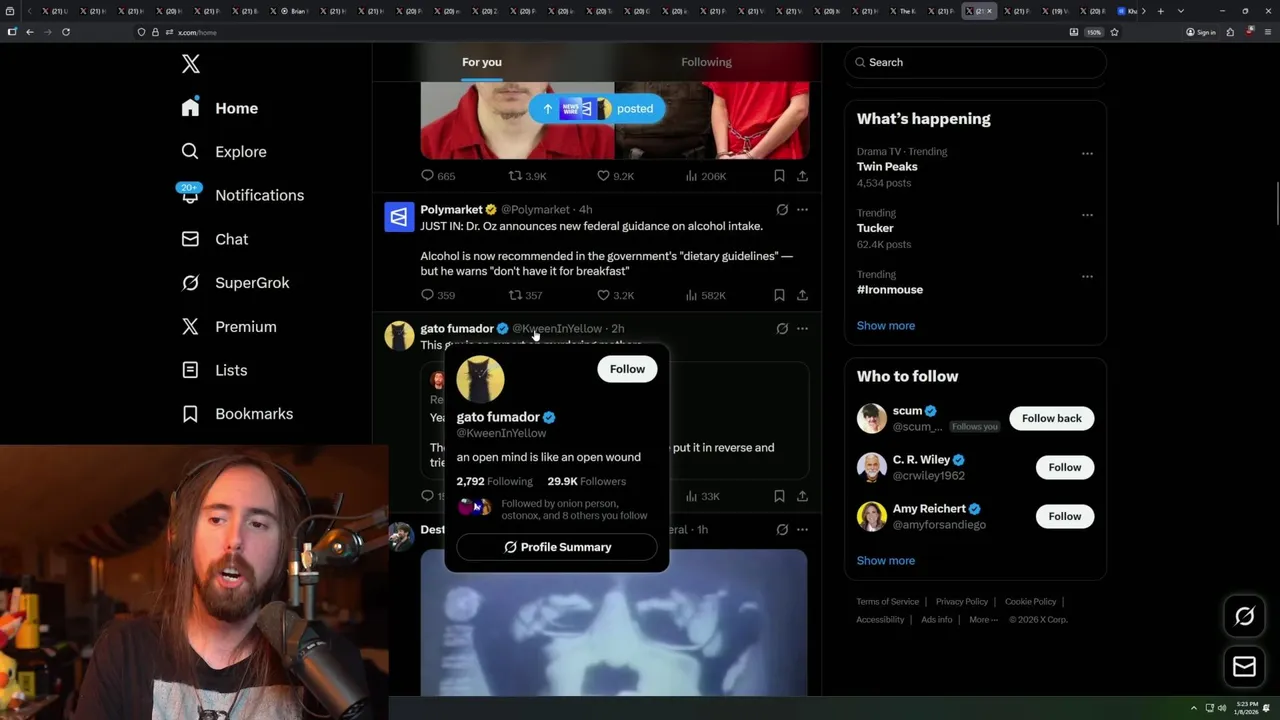View analytics showing 206K views

tap(705, 176)
